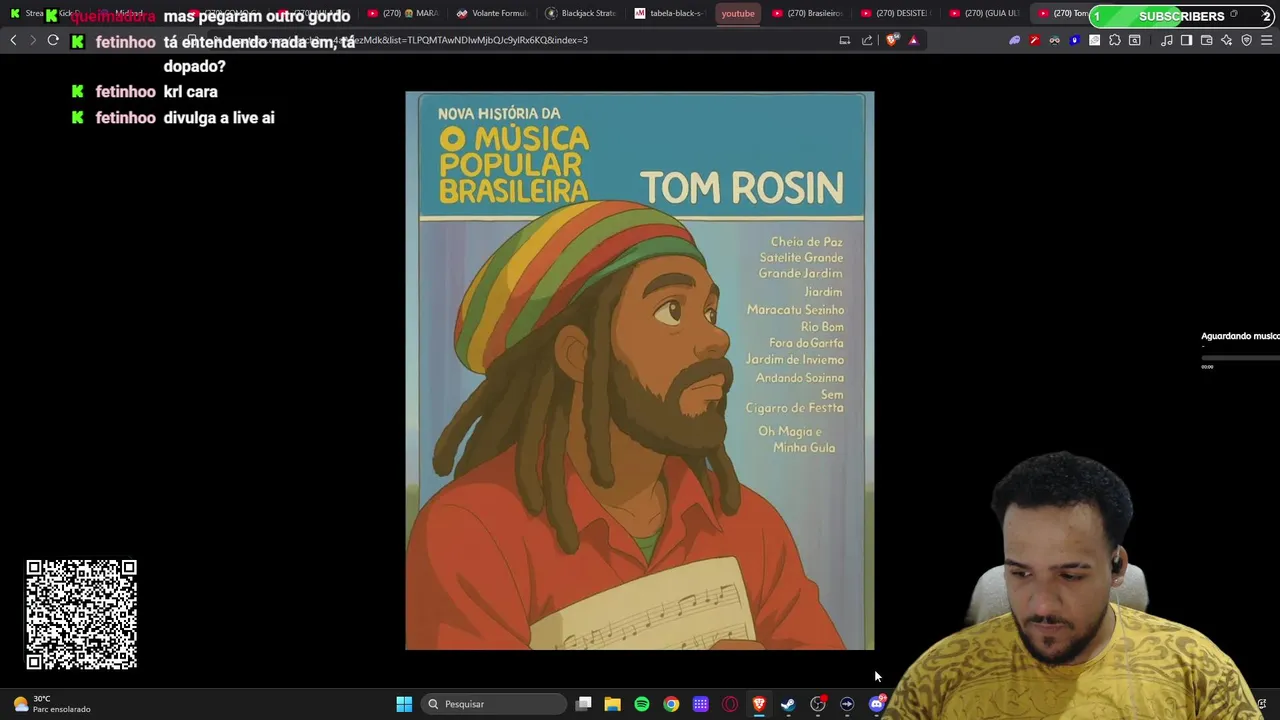Click the 'Aguardando musica' progress bar
Viewport: 1280px width, 720px height.
point(1240,357)
